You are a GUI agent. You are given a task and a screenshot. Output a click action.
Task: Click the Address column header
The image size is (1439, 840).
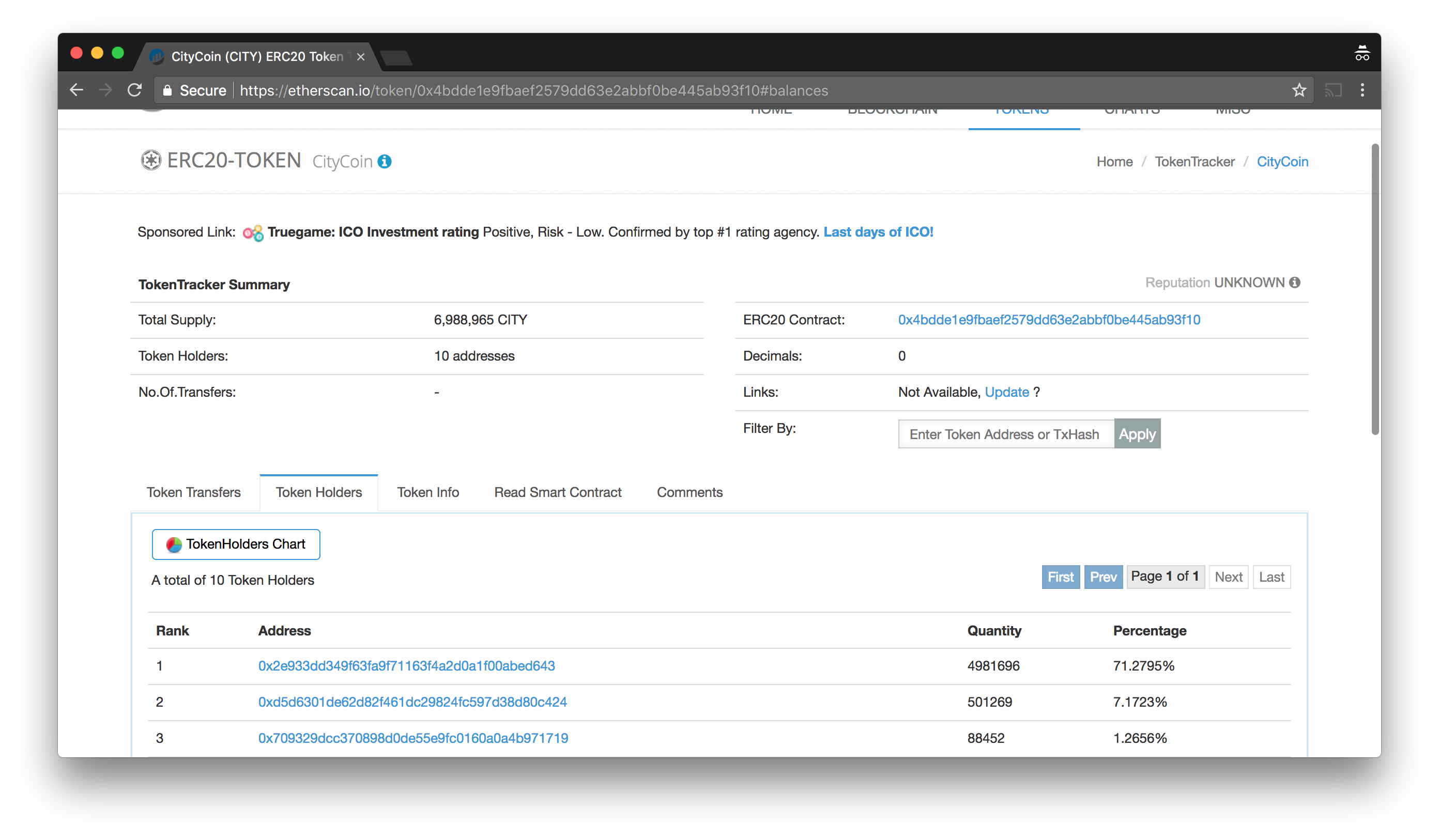point(284,631)
